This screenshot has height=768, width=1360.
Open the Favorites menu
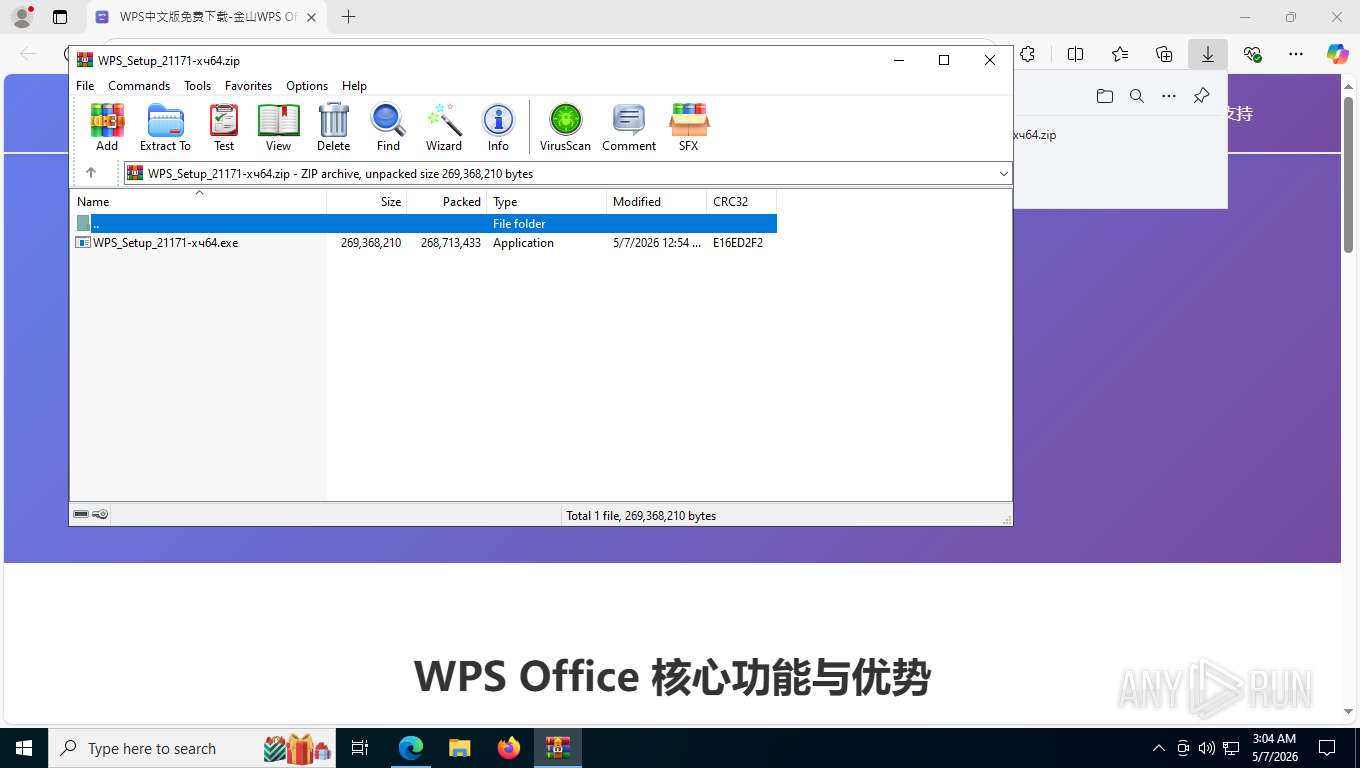pyautogui.click(x=248, y=86)
